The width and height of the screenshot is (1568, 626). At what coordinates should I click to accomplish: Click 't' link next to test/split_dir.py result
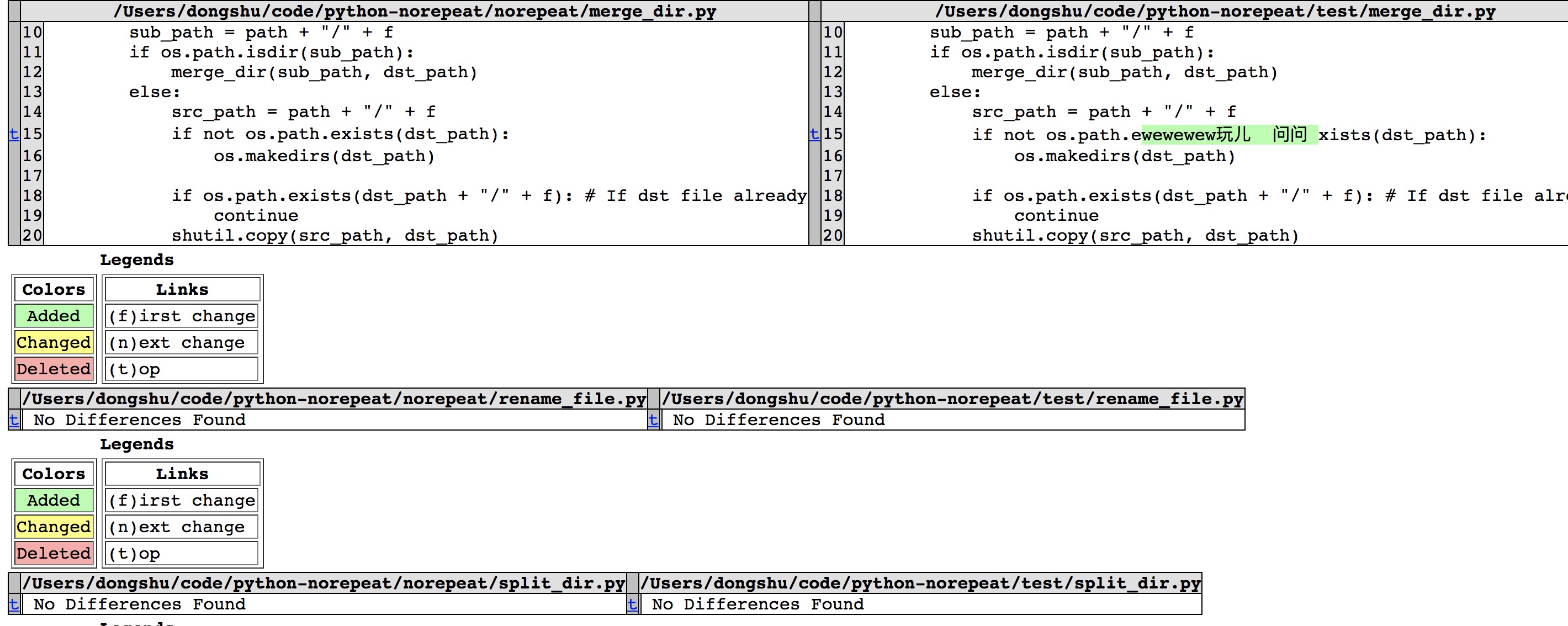pyautogui.click(x=632, y=604)
